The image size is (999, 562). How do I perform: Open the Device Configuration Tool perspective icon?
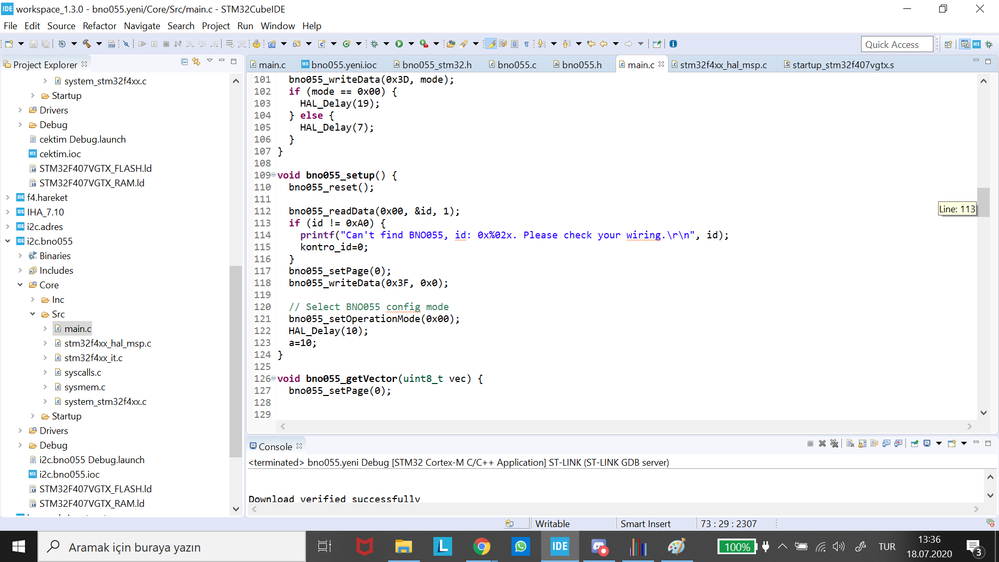pos(976,45)
